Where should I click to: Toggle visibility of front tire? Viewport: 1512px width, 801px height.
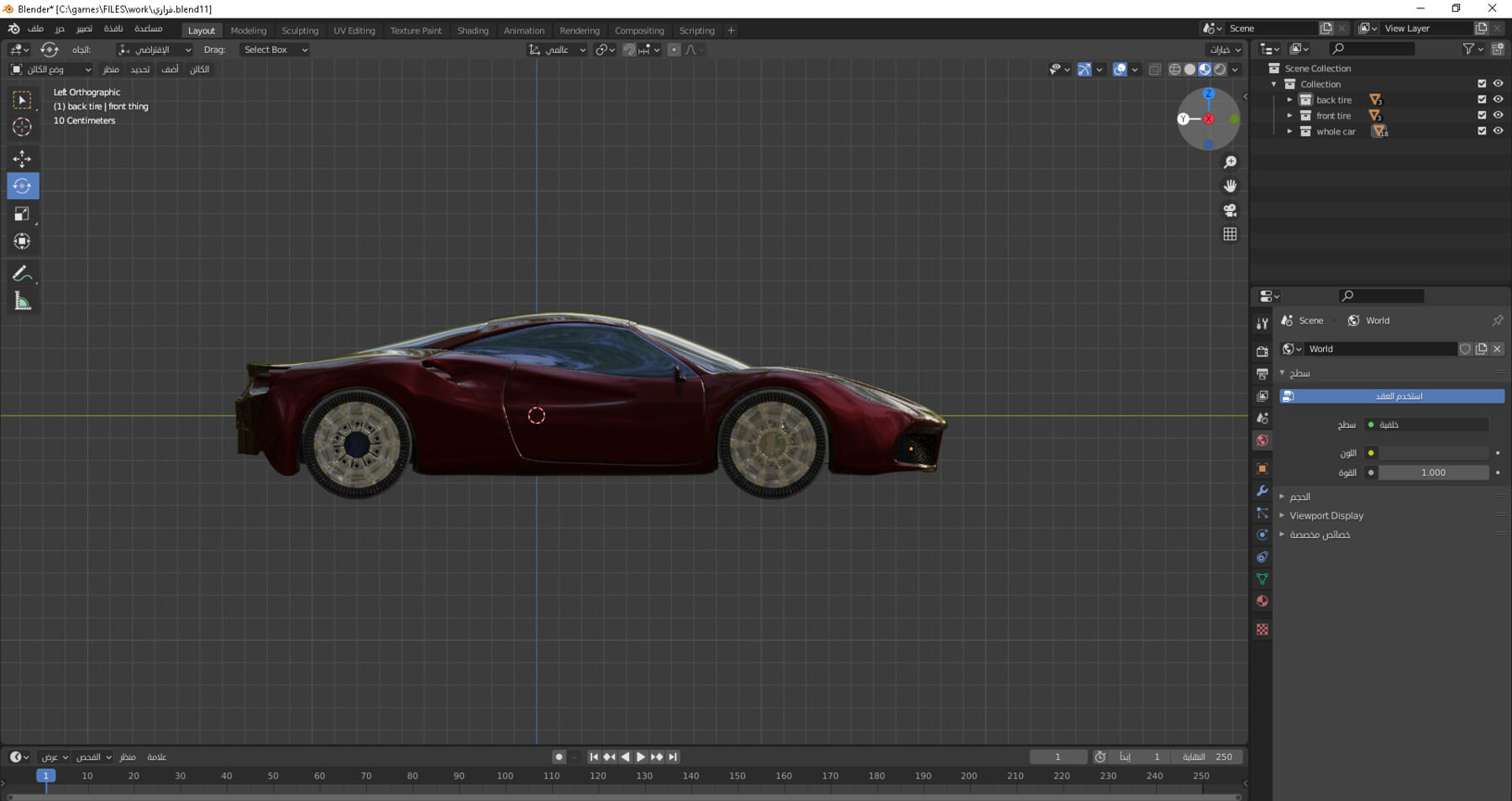coord(1498,115)
